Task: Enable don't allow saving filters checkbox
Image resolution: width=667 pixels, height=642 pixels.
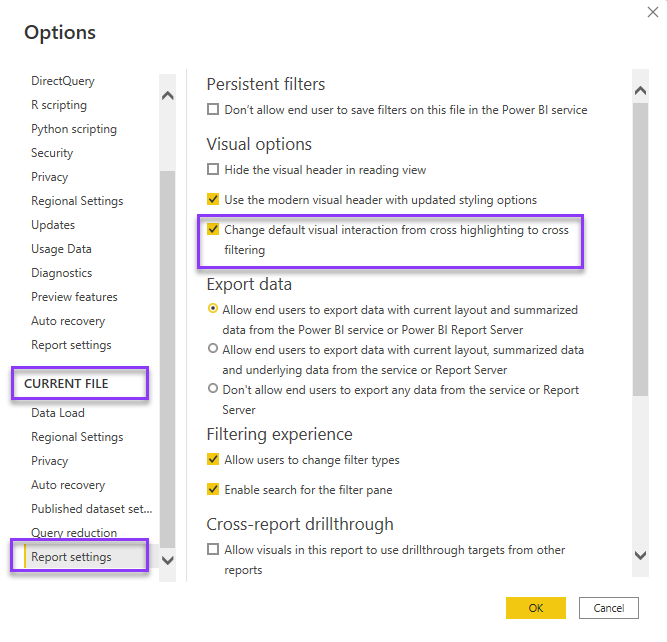Action: 213,109
